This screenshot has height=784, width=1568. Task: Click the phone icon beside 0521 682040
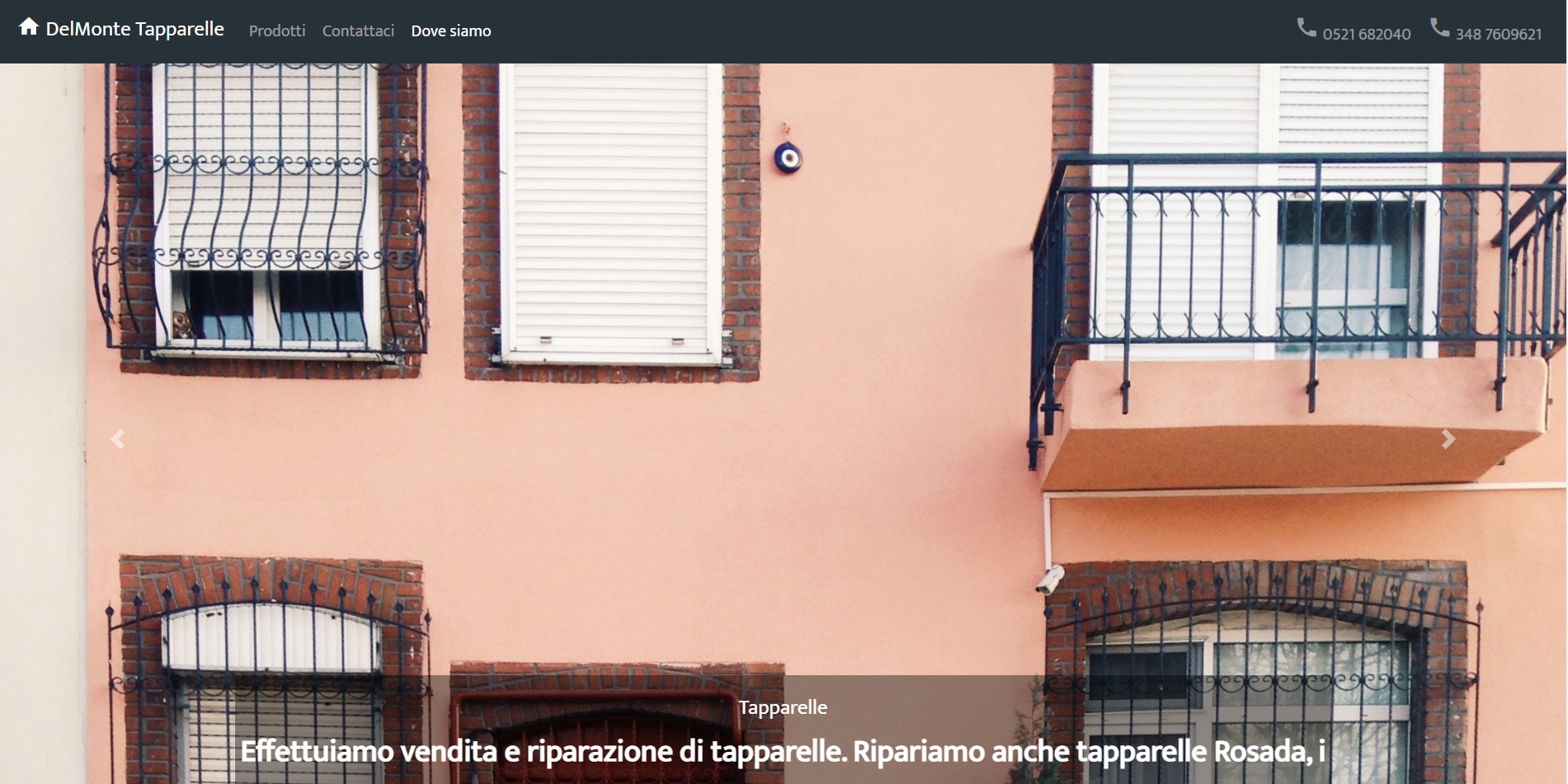point(1307,28)
